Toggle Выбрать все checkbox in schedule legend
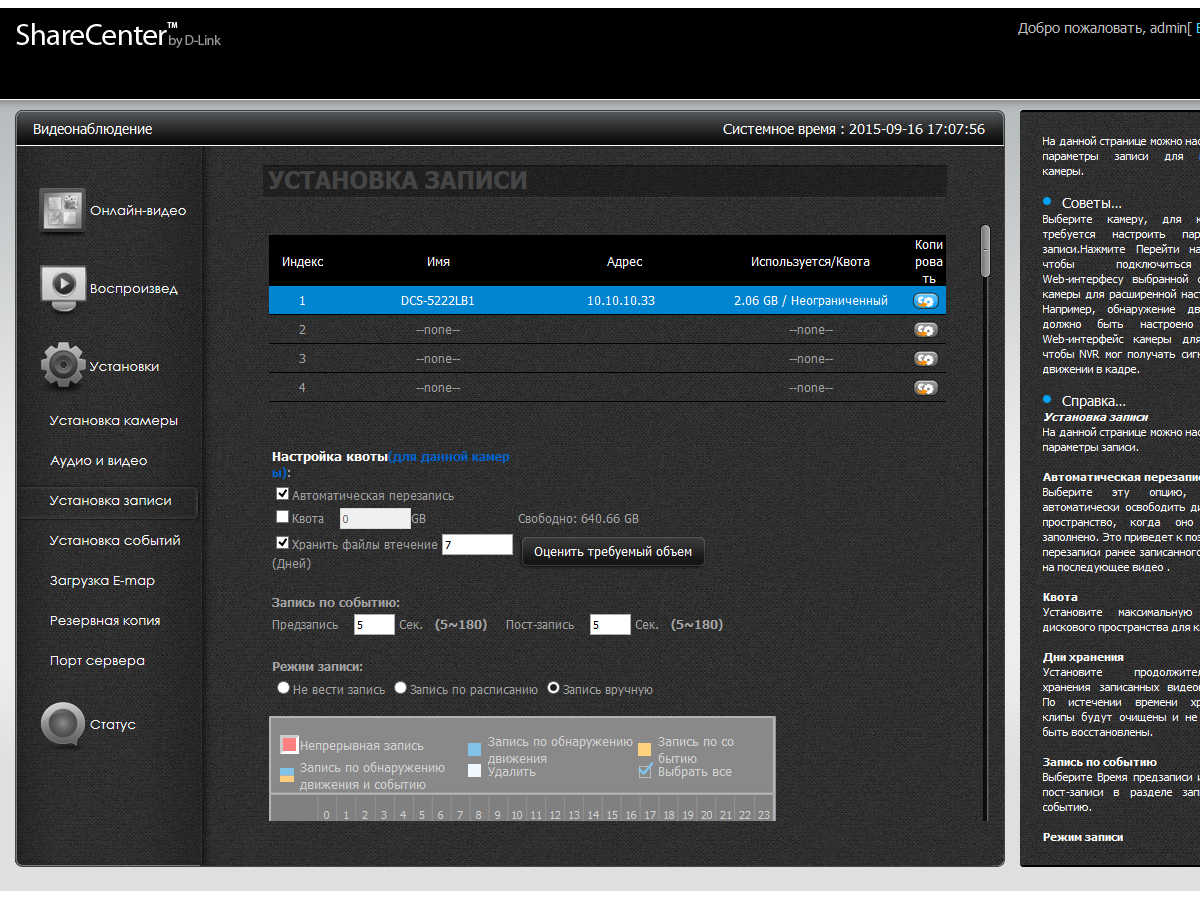The image size is (1200, 900). coord(645,770)
